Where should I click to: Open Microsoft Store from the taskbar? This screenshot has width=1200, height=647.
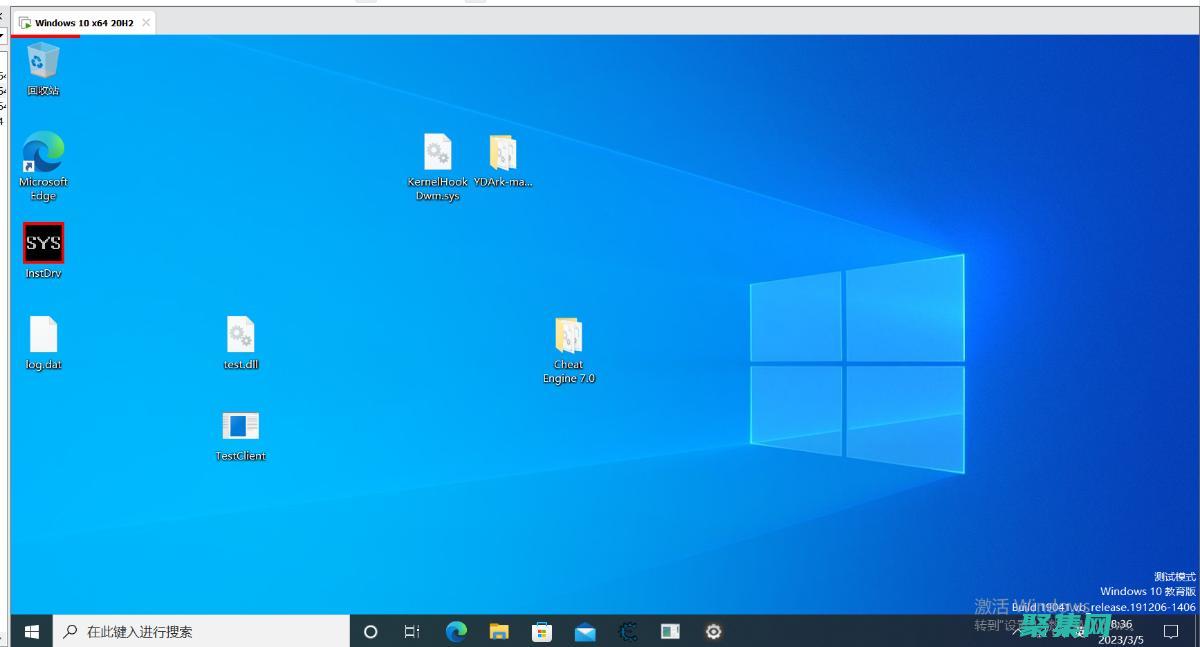[542, 631]
